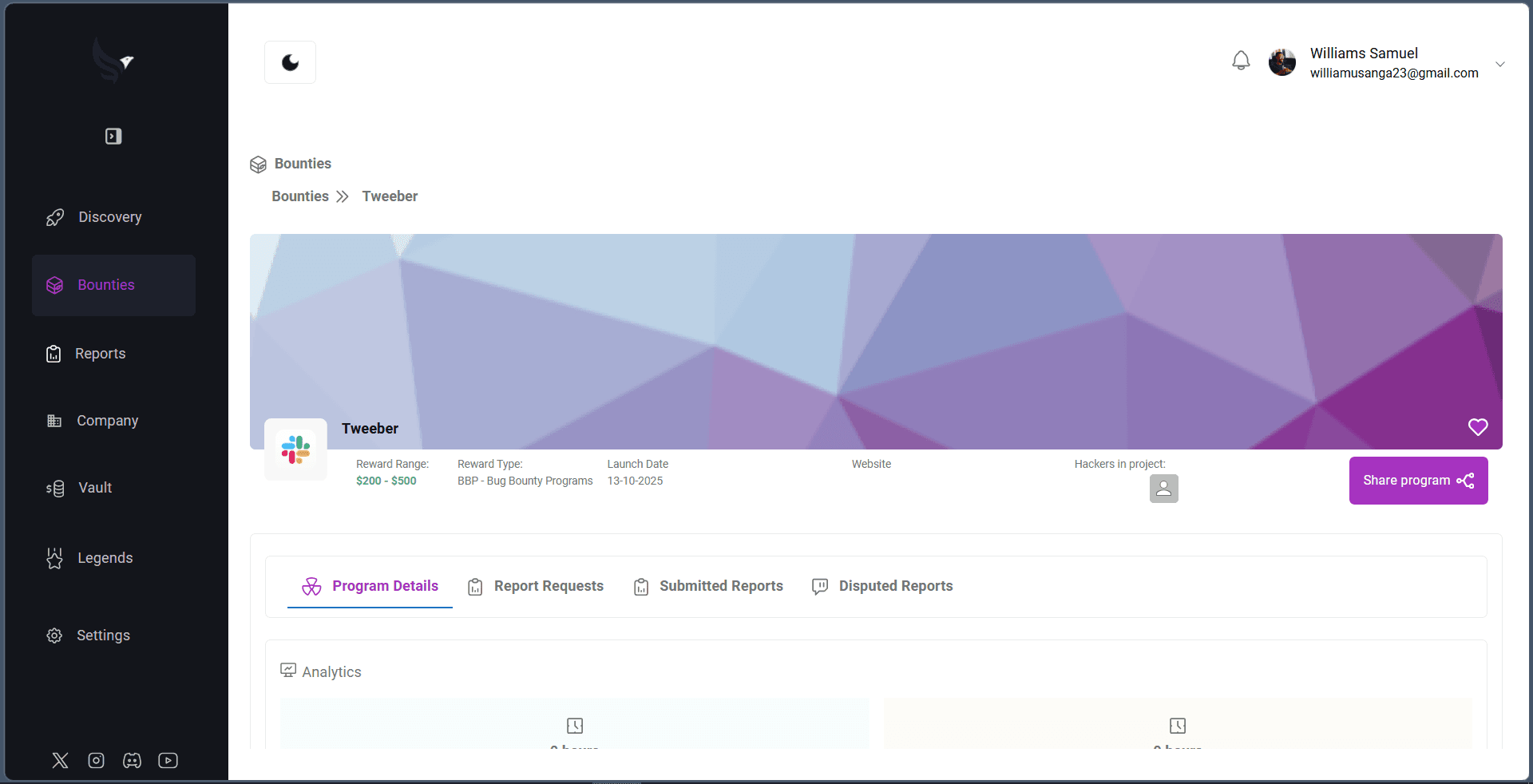Click the Submitted Reports clipboard icon
The height and width of the screenshot is (784, 1533).
click(641, 587)
